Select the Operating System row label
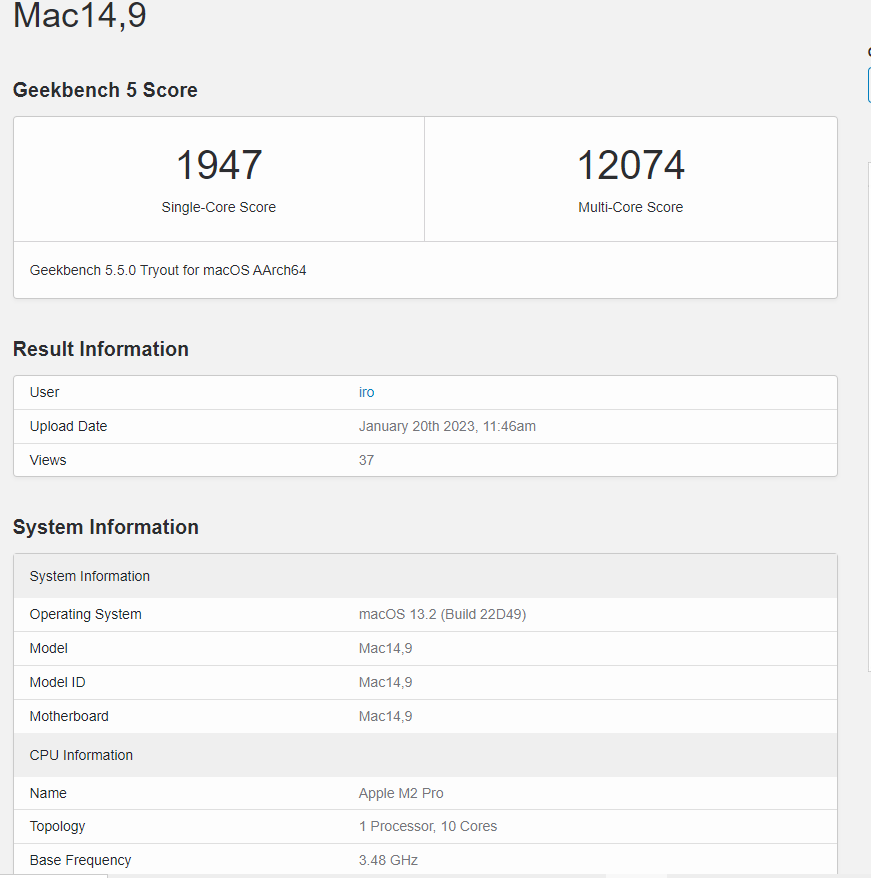The width and height of the screenshot is (871, 878). (85, 614)
